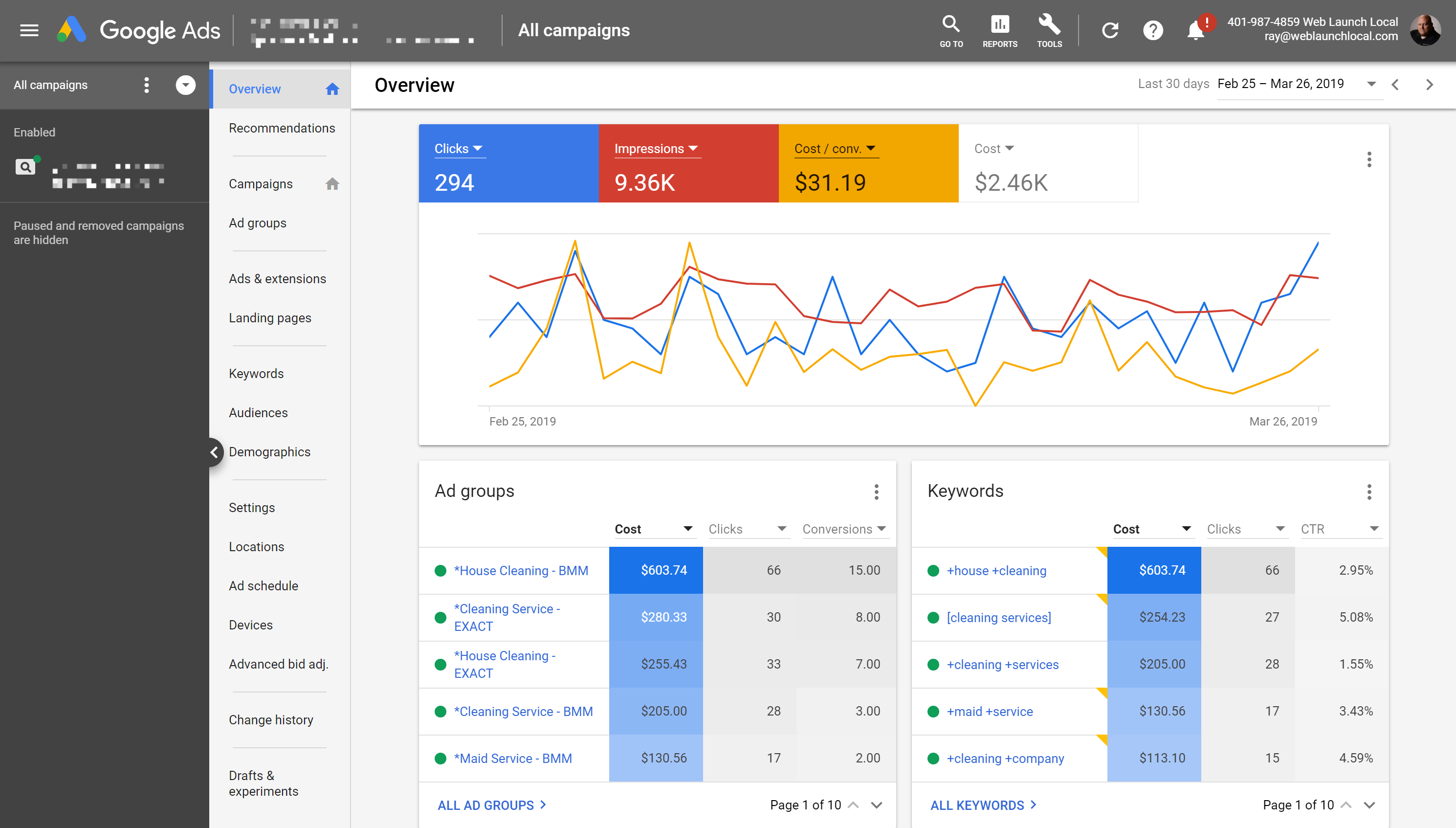Open the date range dropdown
The image size is (1456, 828).
(x=1371, y=84)
